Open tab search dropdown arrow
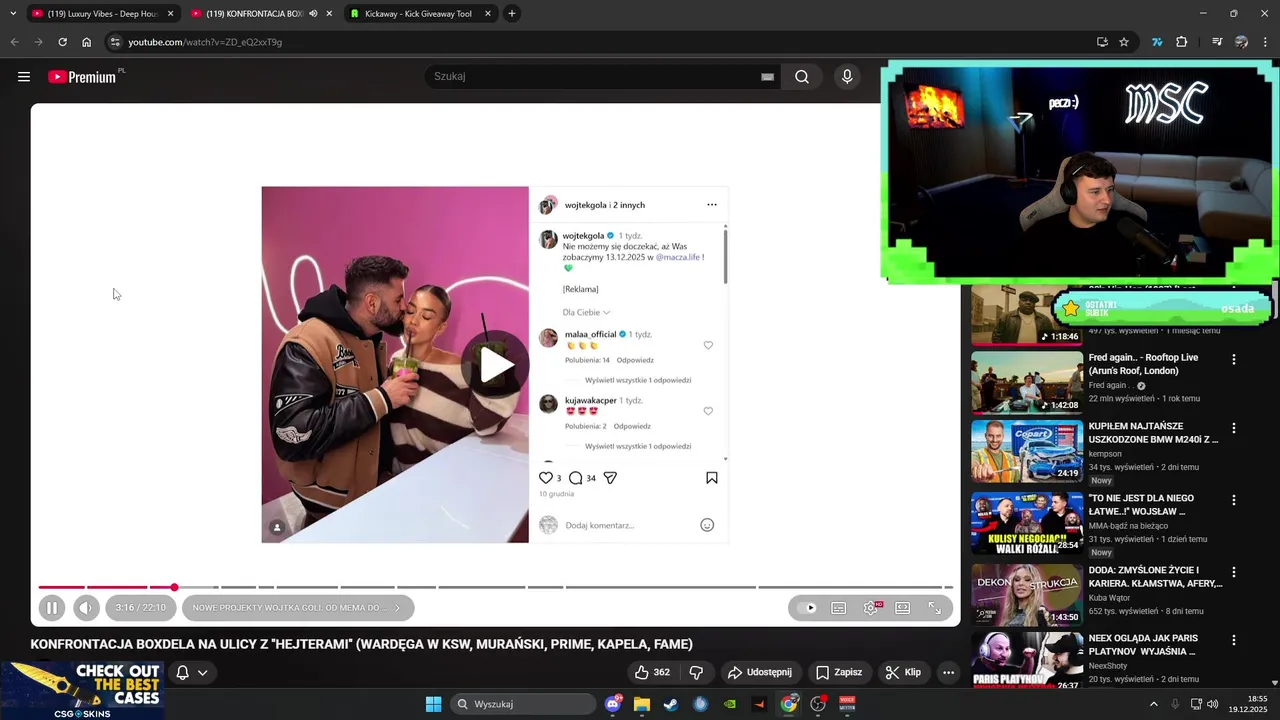The width and height of the screenshot is (1280, 720). (13, 14)
